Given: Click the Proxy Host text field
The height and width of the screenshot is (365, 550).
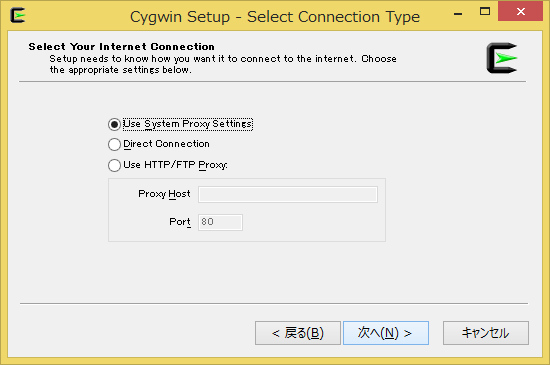Looking at the screenshot, I should coord(288,194).
